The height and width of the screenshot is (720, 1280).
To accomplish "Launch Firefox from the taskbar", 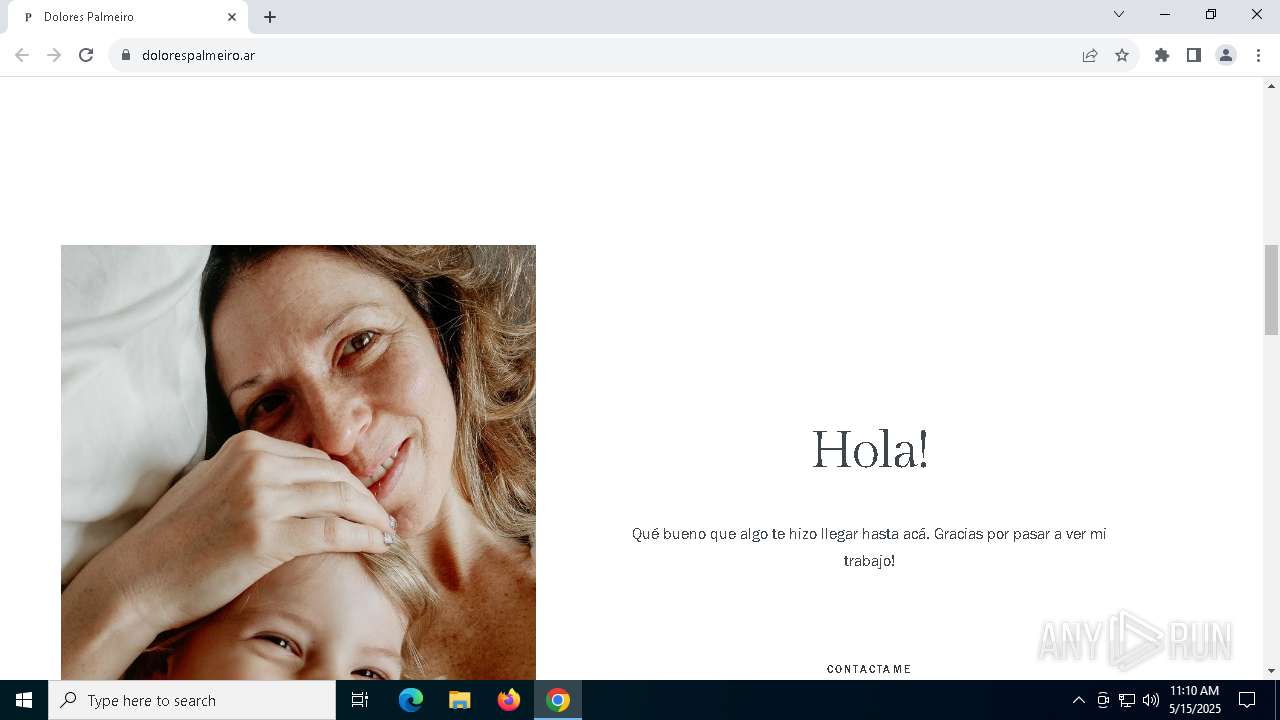I will 509,700.
